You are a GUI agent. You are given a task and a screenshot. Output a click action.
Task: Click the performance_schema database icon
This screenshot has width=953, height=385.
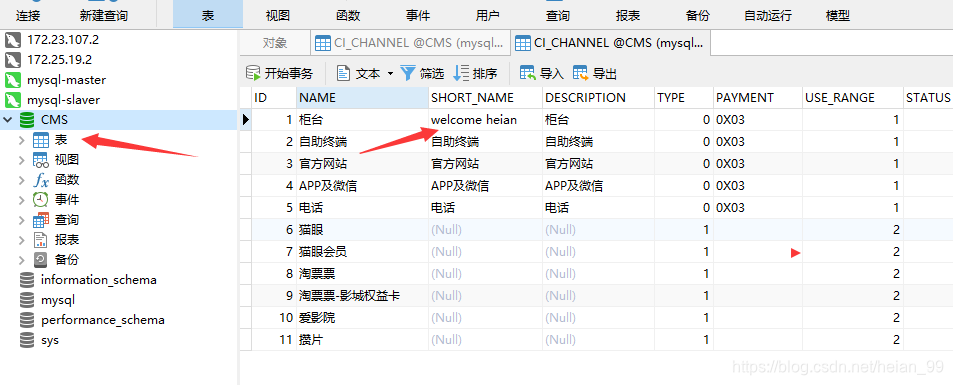point(27,320)
